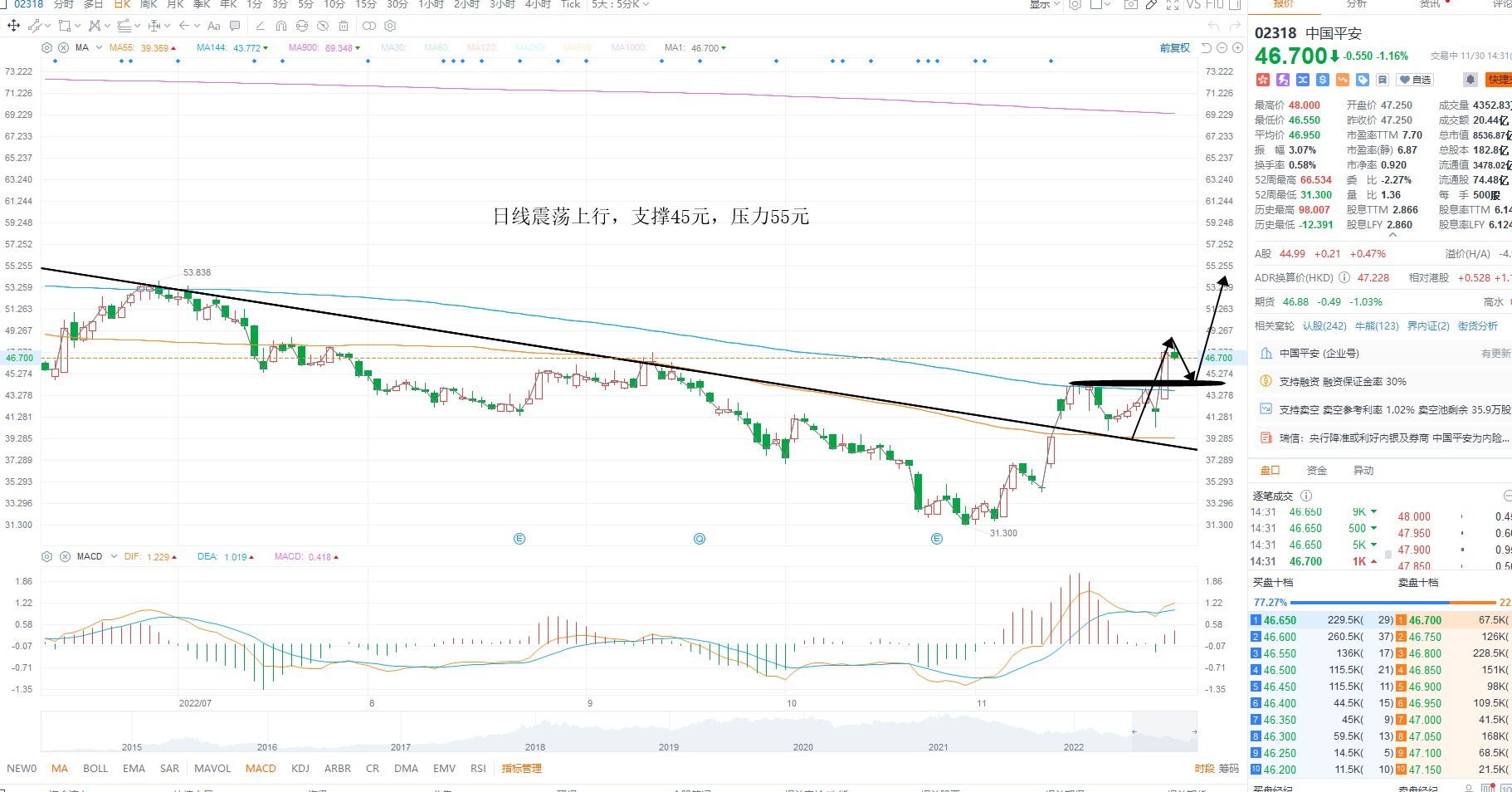This screenshot has width=1512, height=792.
Task: Switch to the 资金 capital flow tab
Action: click(1317, 471)
